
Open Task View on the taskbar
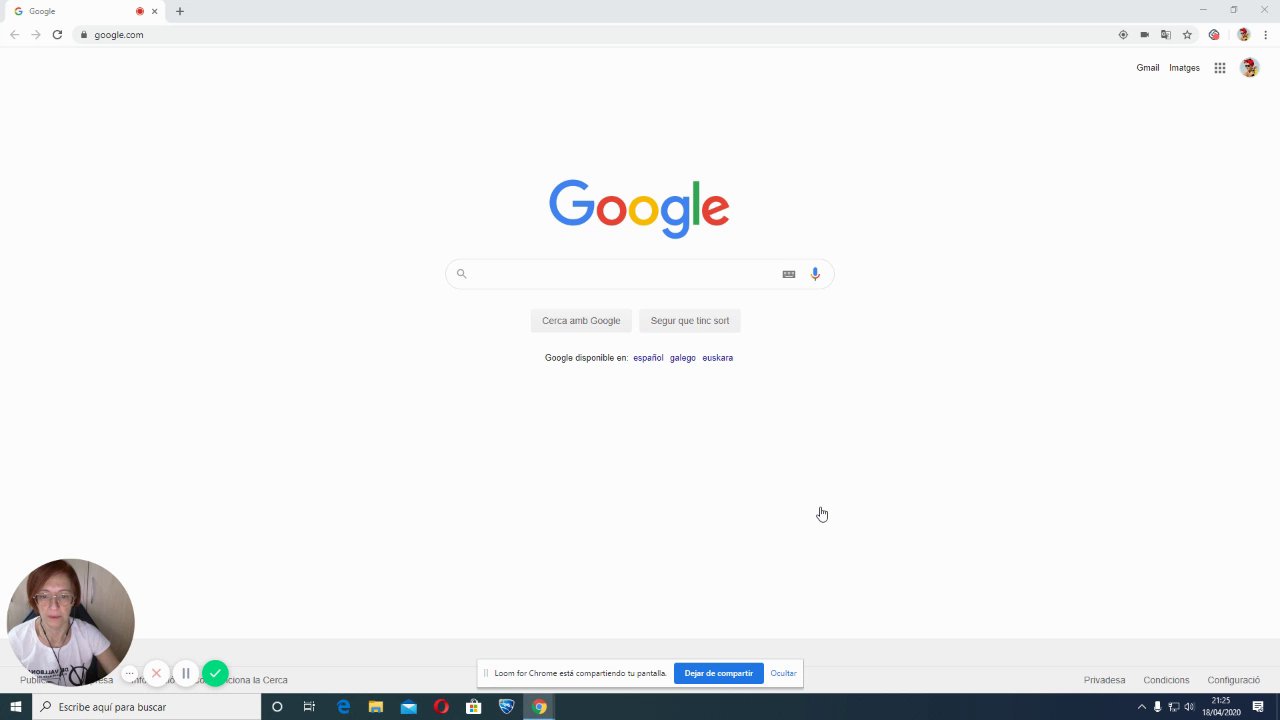pyautogui.click(x=309, y=707)
